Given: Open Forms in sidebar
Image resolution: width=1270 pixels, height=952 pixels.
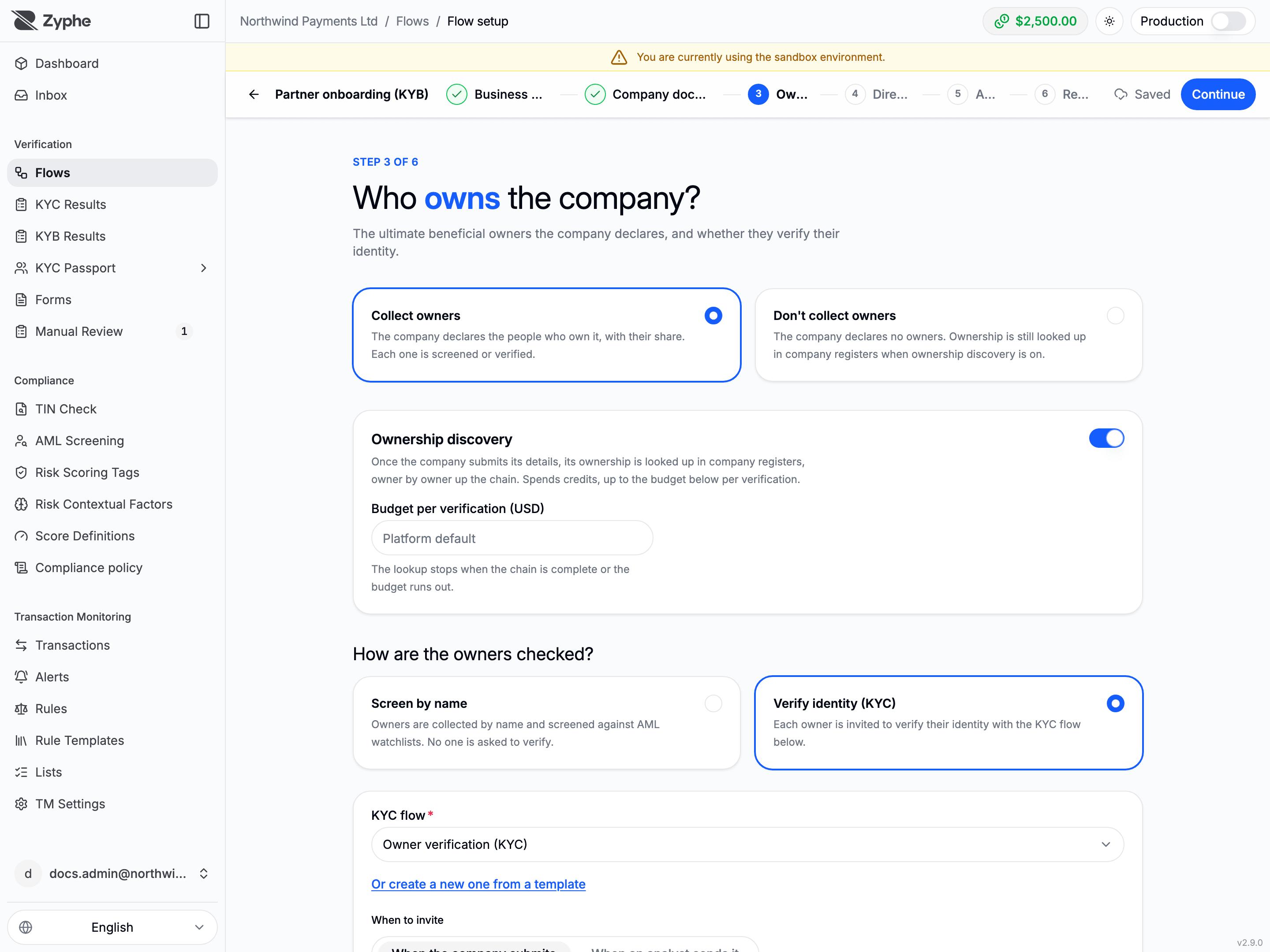Looking at the screenshot, I should click(x=112, y=300).
